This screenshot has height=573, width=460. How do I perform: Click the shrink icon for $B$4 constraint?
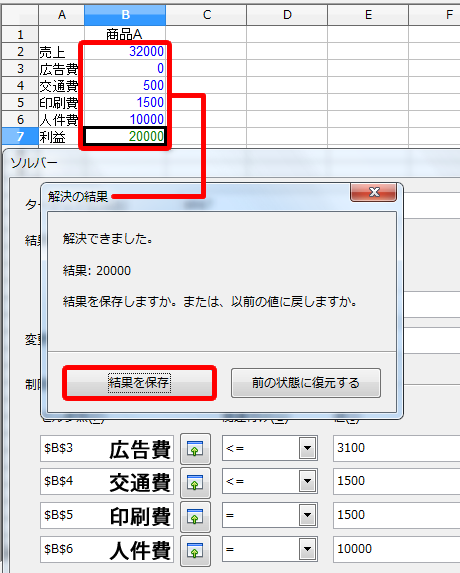coord(195,482)
